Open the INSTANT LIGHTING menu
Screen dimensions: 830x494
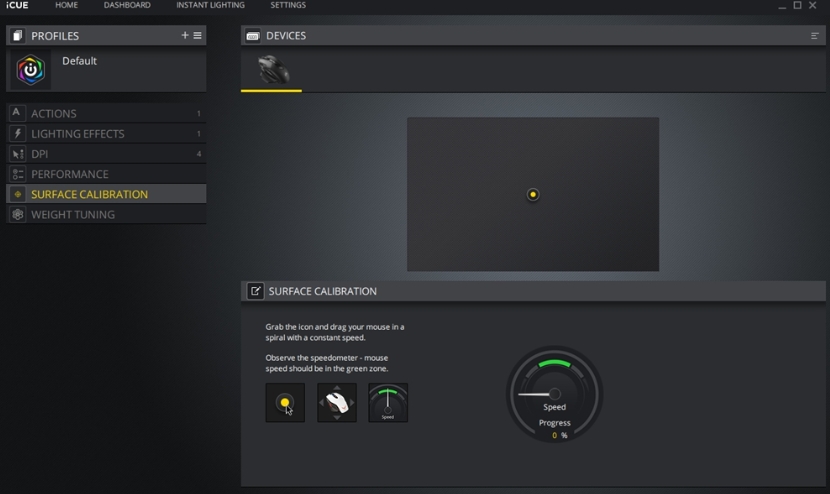point(210,5)
